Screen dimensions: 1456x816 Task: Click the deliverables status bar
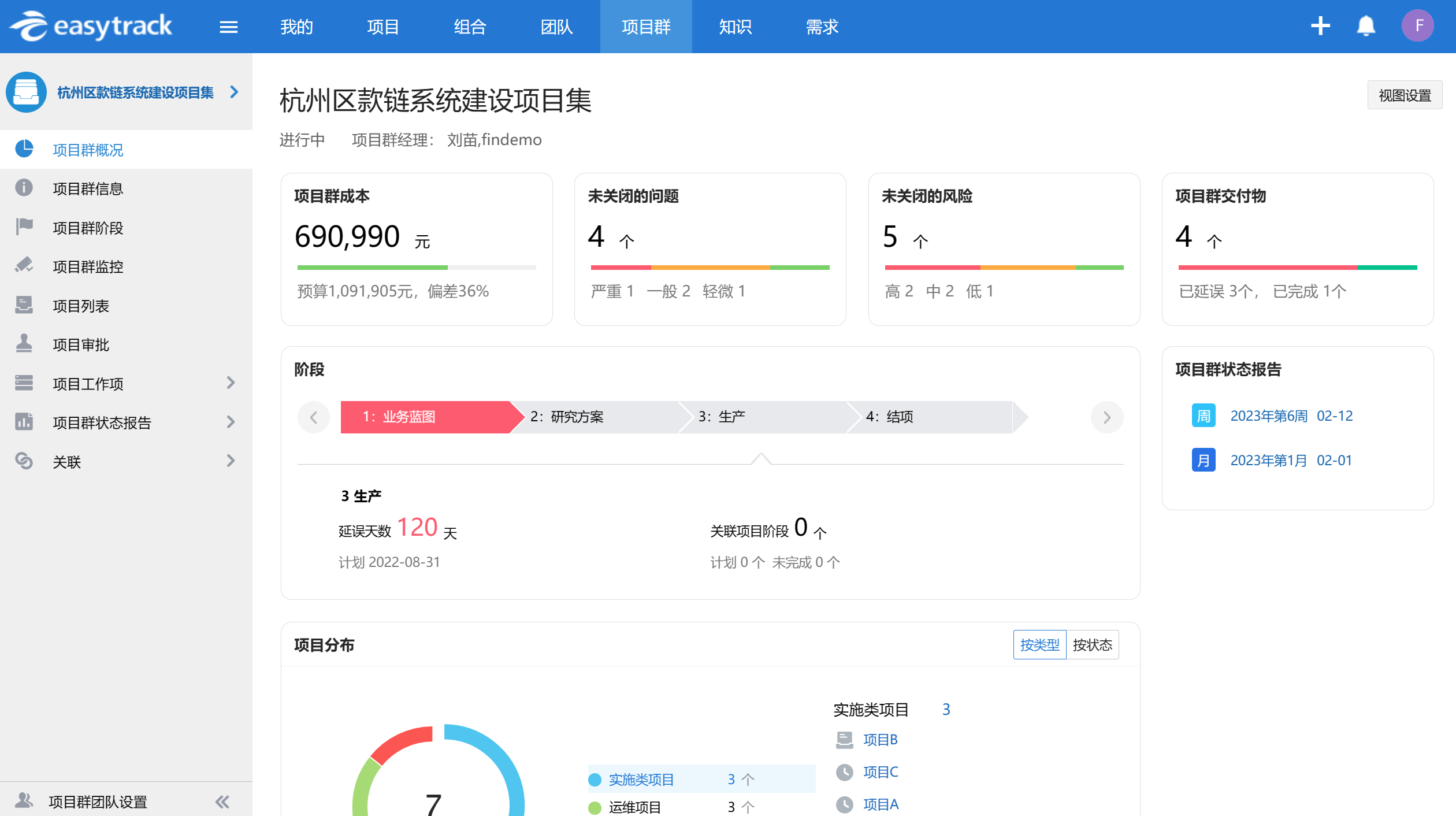(1298, 268)
